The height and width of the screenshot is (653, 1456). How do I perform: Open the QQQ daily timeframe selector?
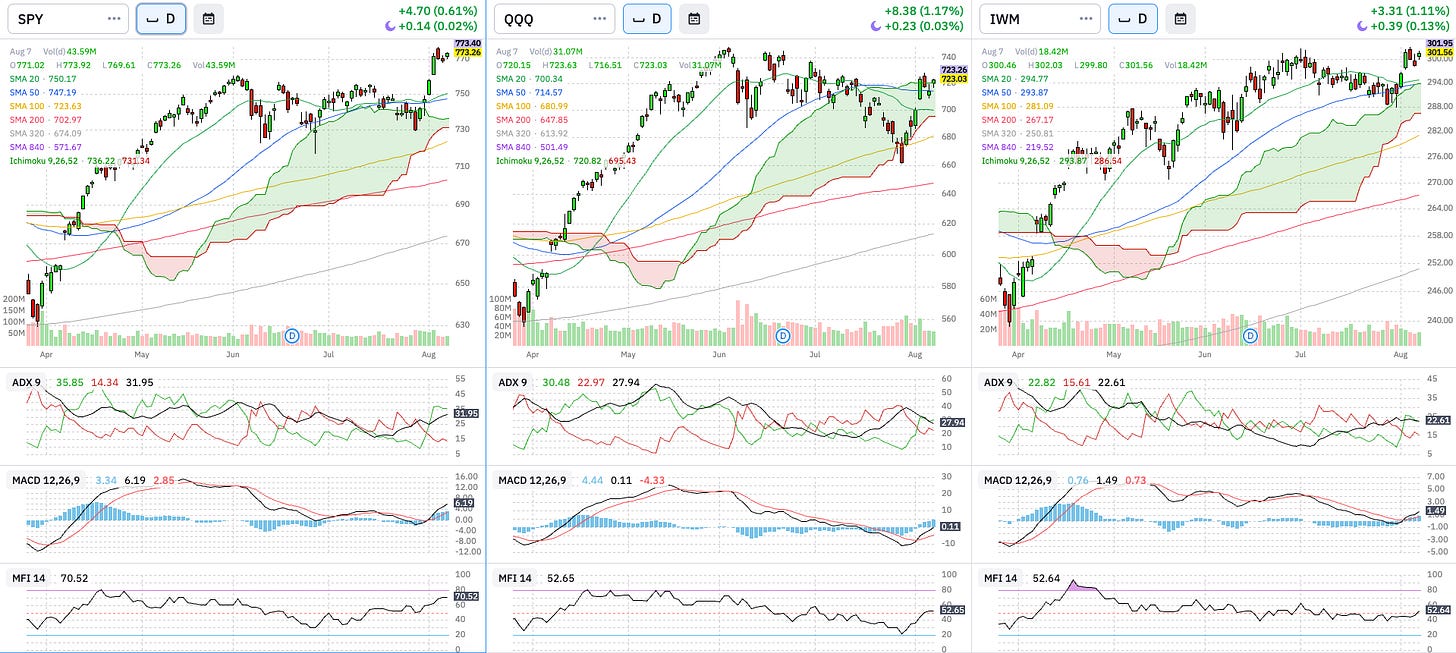coord(647,18)
